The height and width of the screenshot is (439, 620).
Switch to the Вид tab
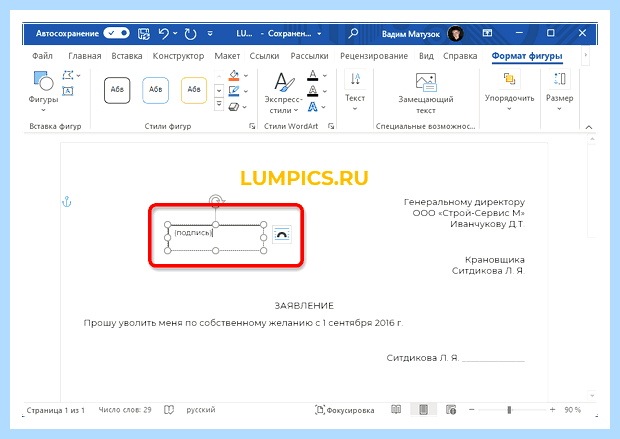[426, 56]
